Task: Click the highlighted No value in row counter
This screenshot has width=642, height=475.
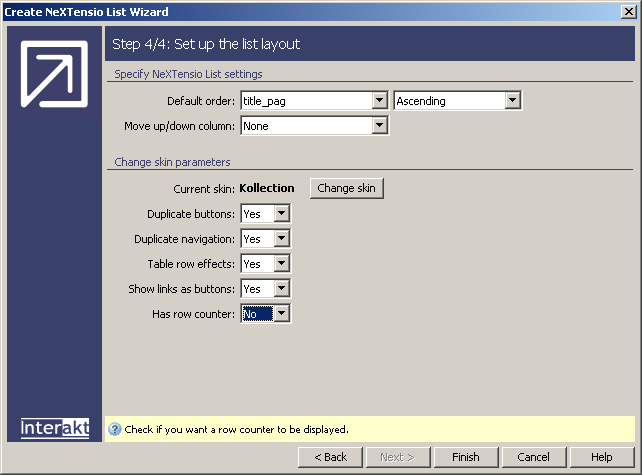Action: (x=256, y=314)
